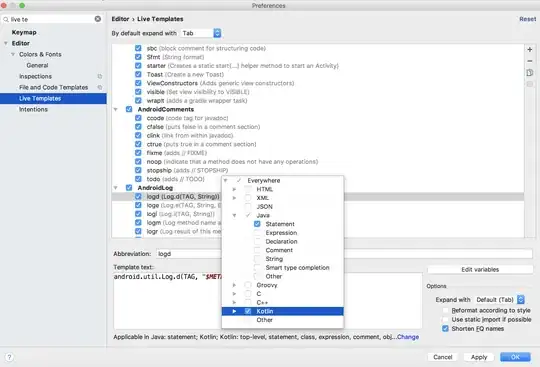Screen dimensions: 540x367
Task: Uncheck the Java Statement context checkbox
Action: coord(257,224)
